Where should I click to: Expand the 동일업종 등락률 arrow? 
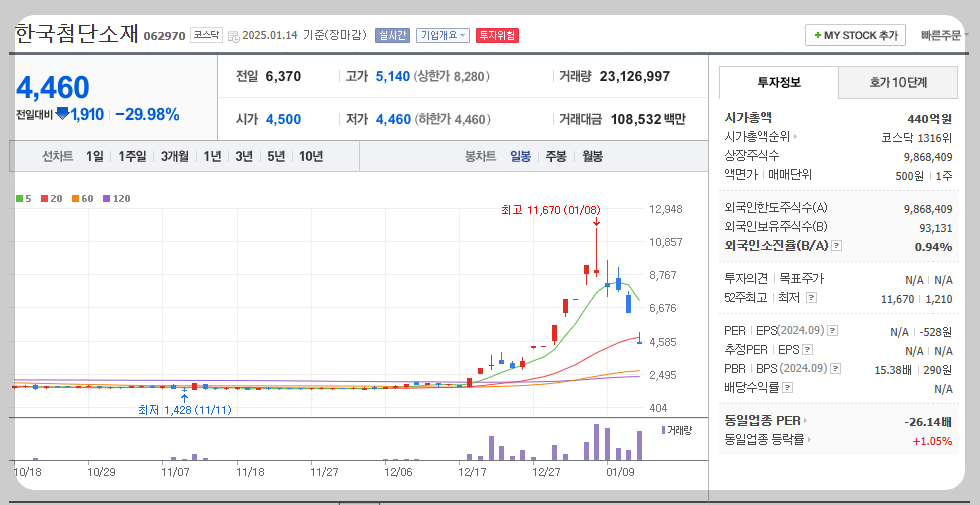pyautogui.click(x=809, y=440)
